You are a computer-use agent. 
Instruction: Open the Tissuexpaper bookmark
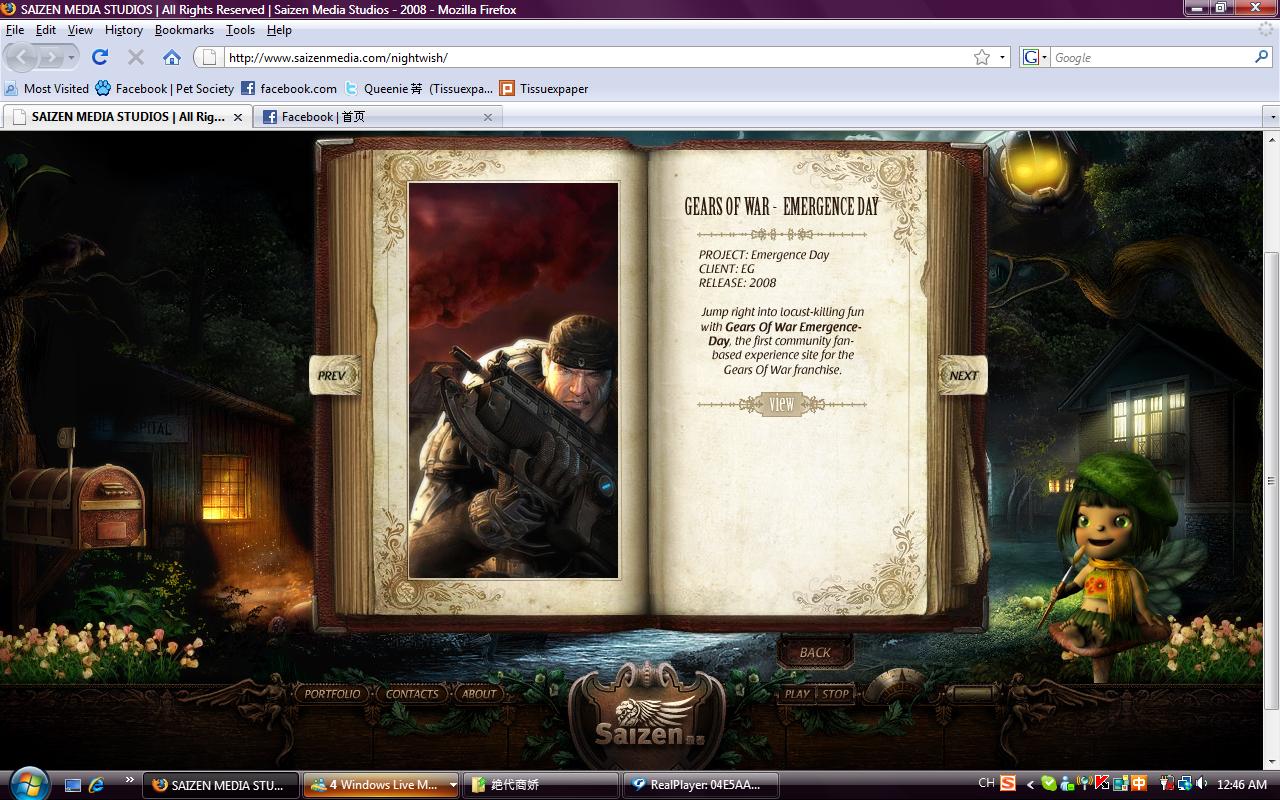point(544,88)
